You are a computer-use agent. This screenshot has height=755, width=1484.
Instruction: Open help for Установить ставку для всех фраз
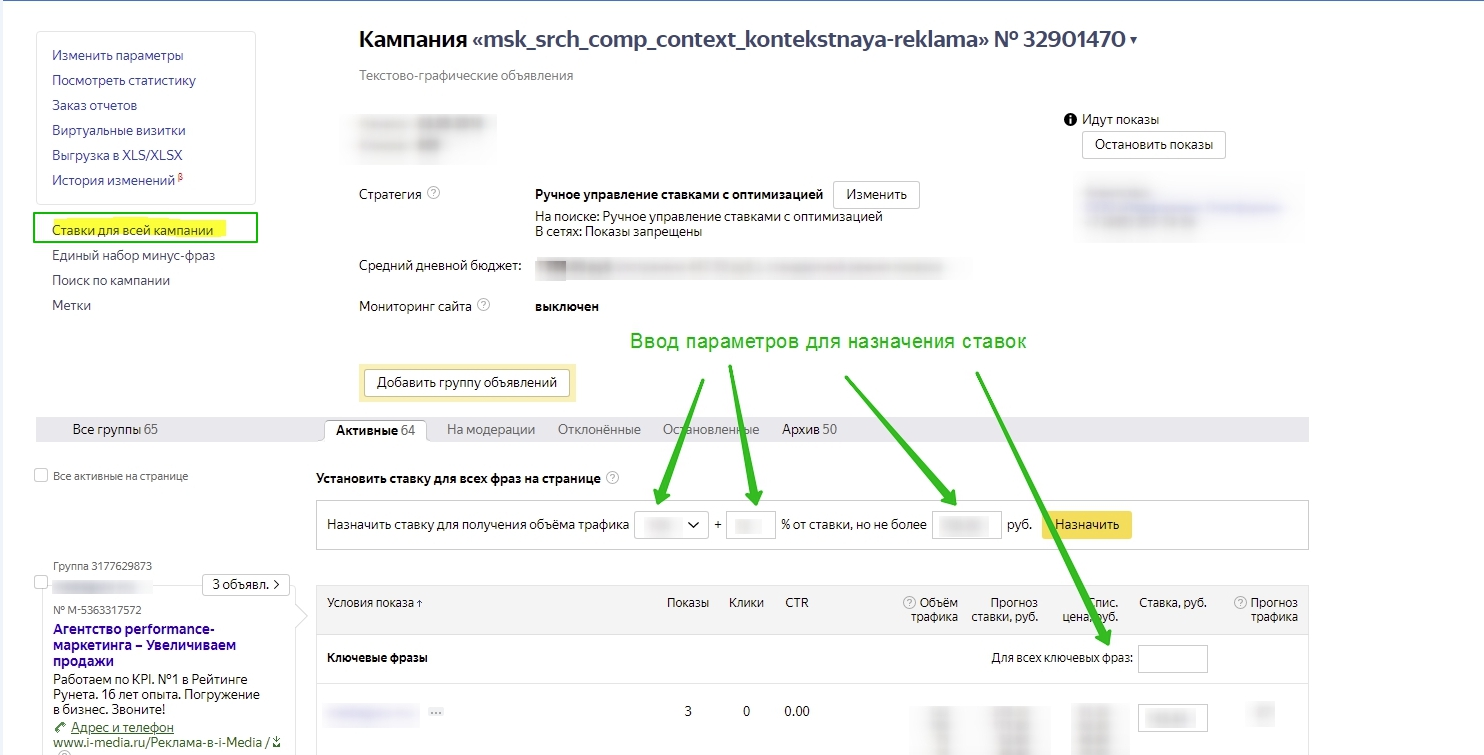pos(612,478)
